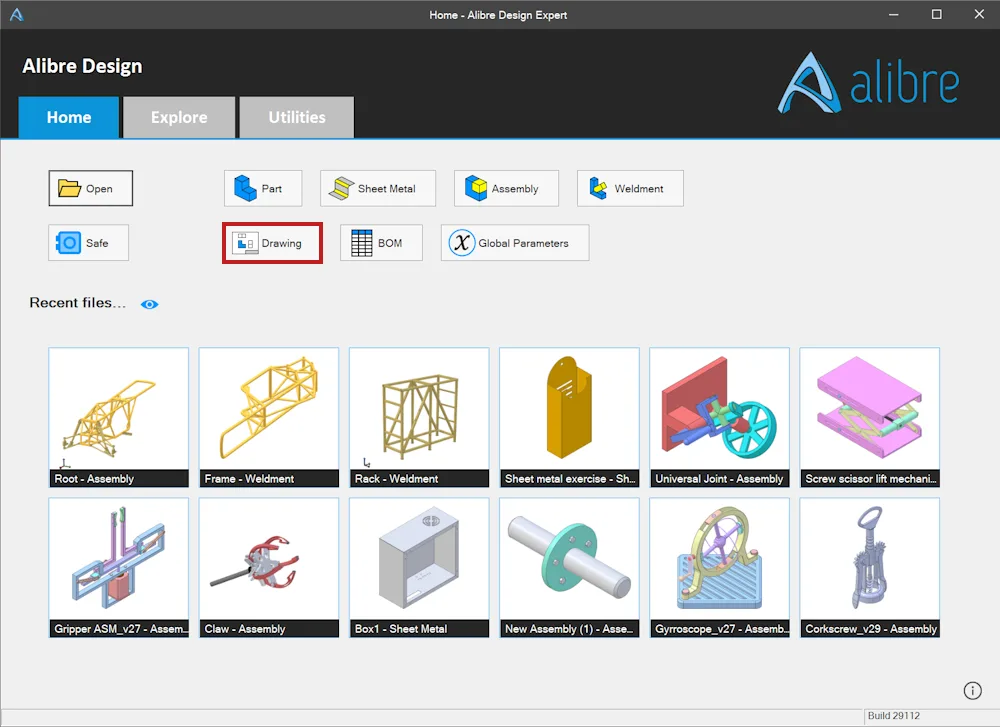
Task: Open the Gripper ASM_v27 recent file
Action: [119, 568]
